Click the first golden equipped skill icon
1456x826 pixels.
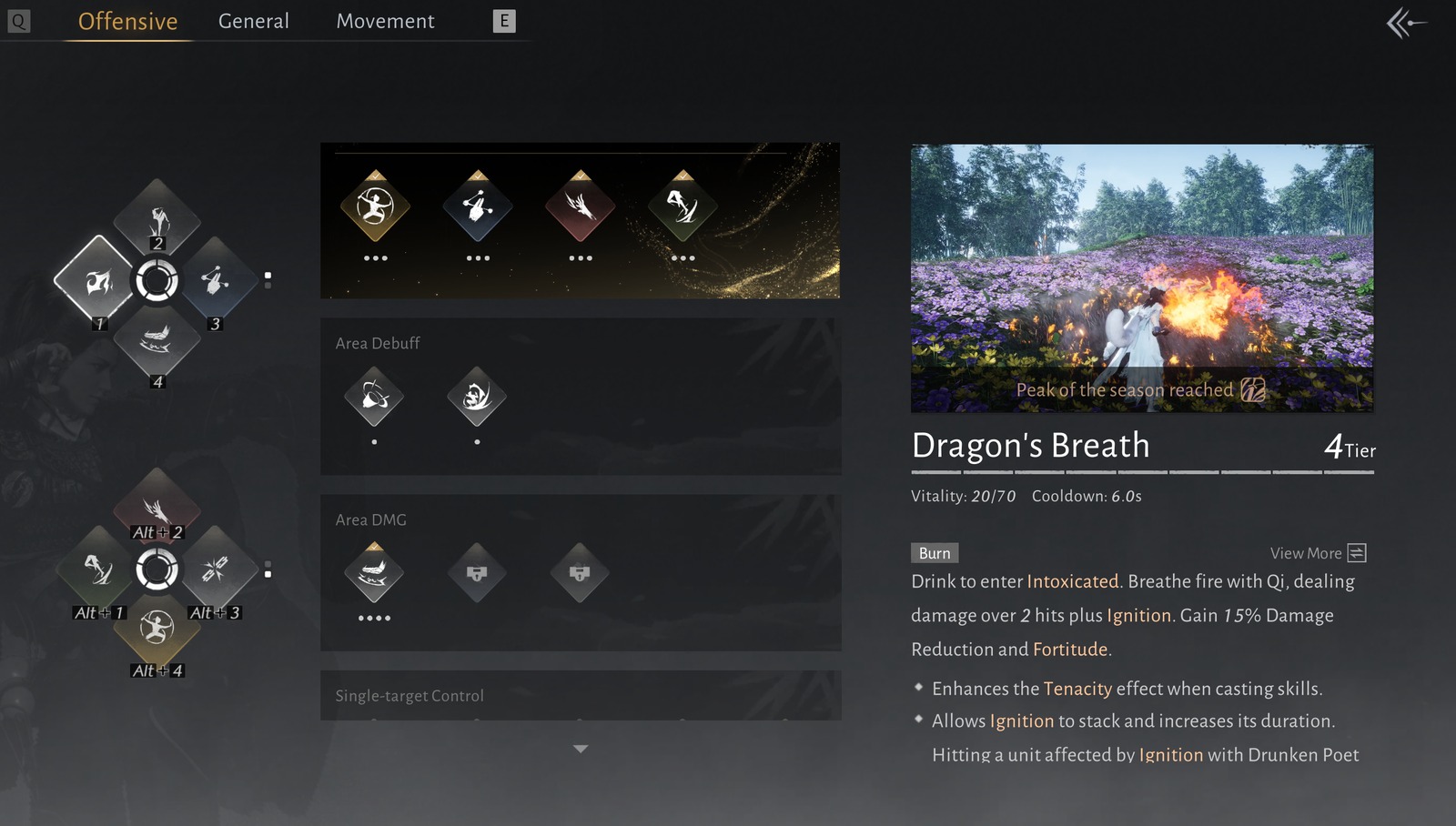375,206
